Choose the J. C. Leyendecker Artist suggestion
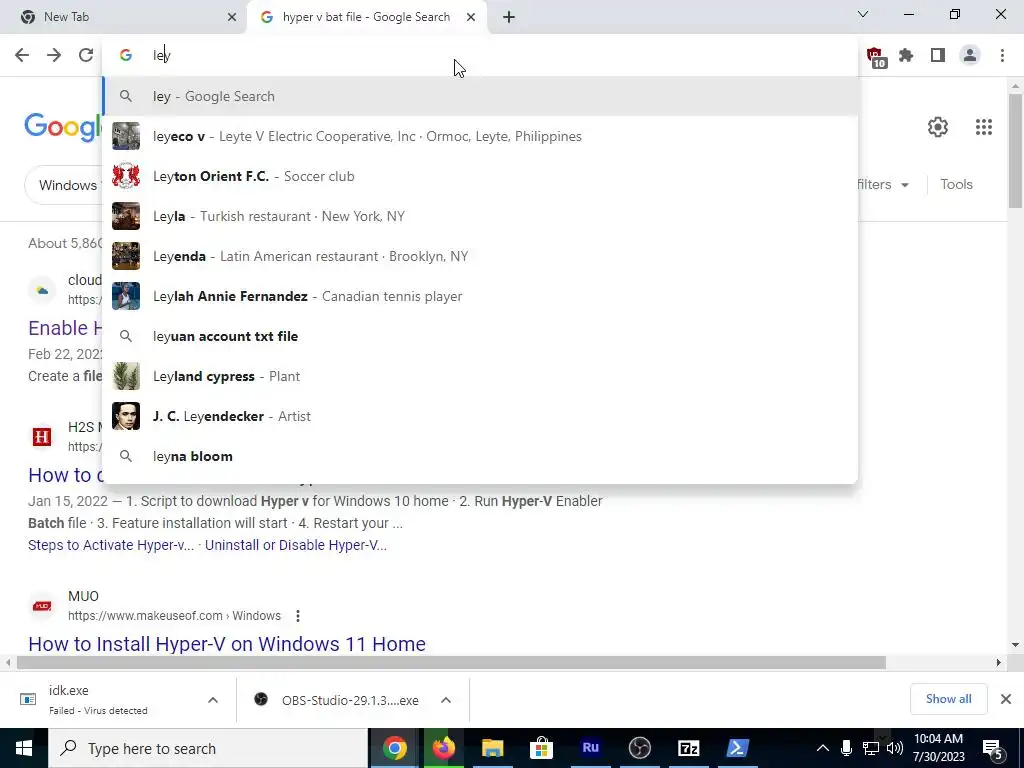Image resolution: width=1024 pixels, height=768 pixels. [x=480, y=416]
